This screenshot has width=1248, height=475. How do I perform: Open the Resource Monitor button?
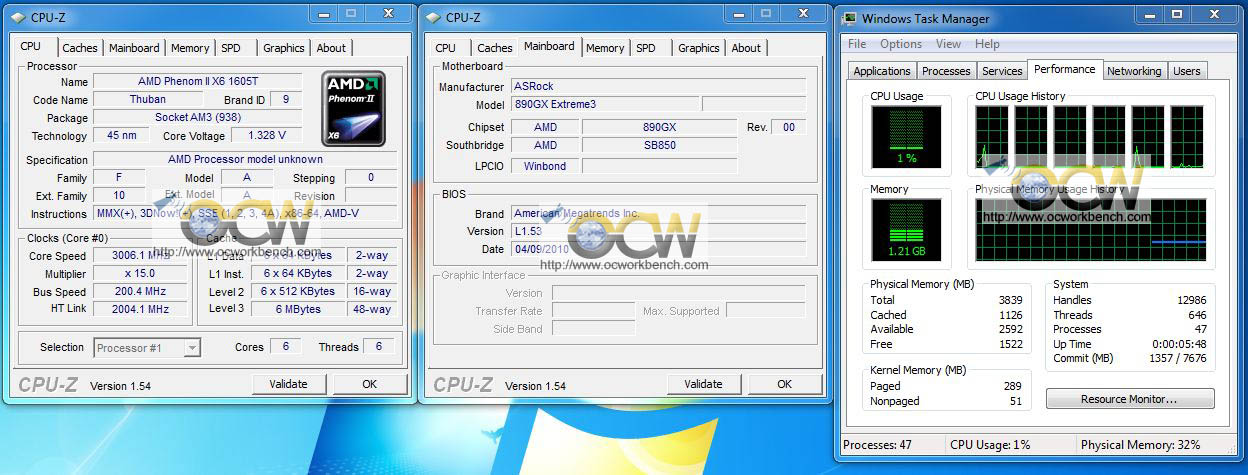click(x=1130, y=399)
